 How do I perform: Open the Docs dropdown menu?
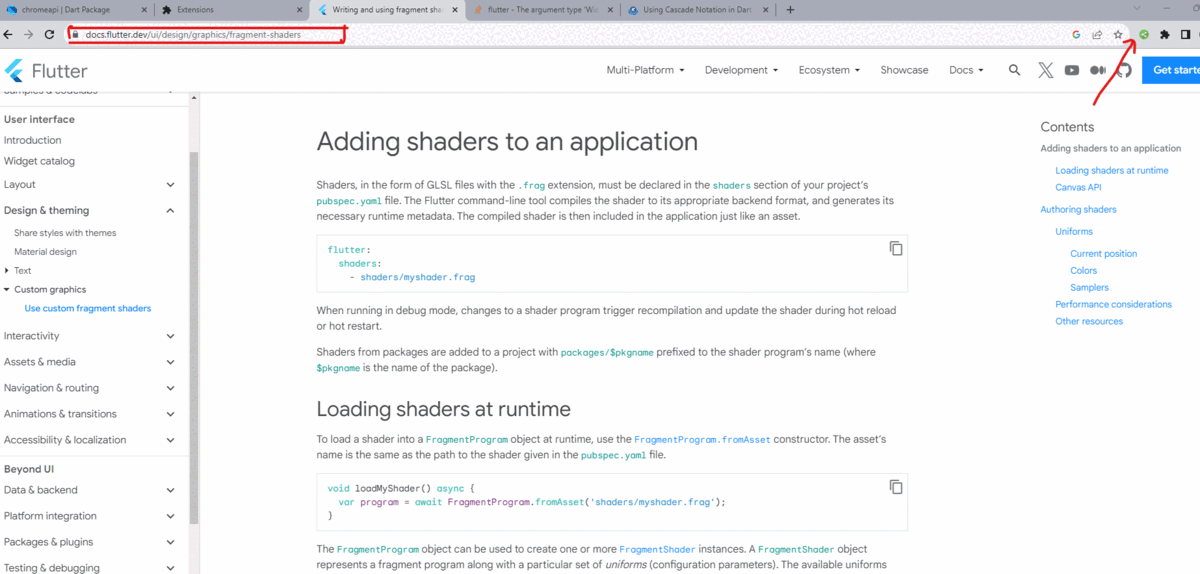[x=966, y=70]
